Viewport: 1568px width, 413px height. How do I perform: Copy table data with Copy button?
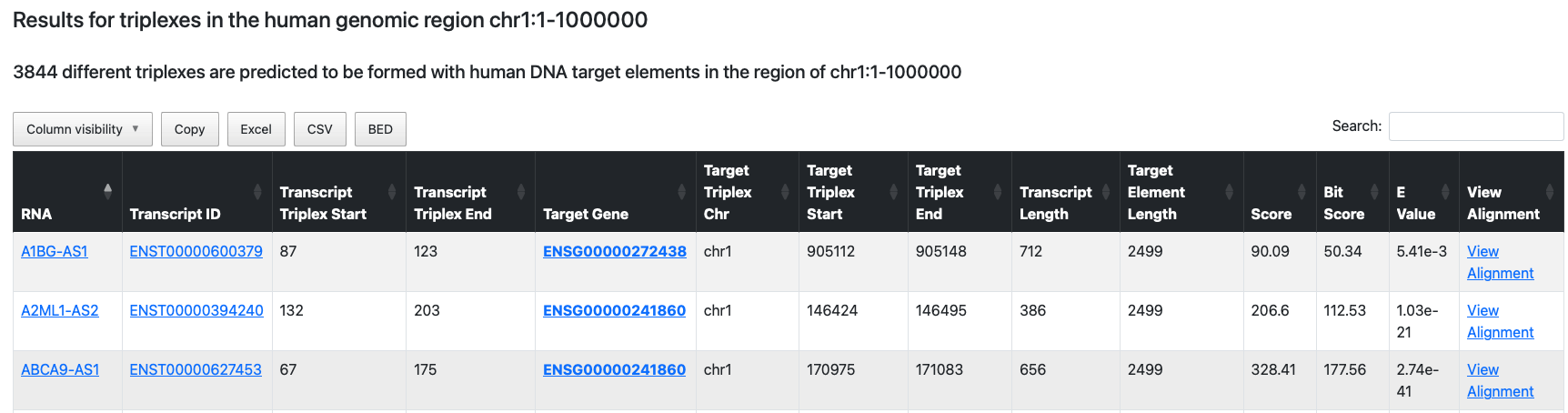click(189, 129)
